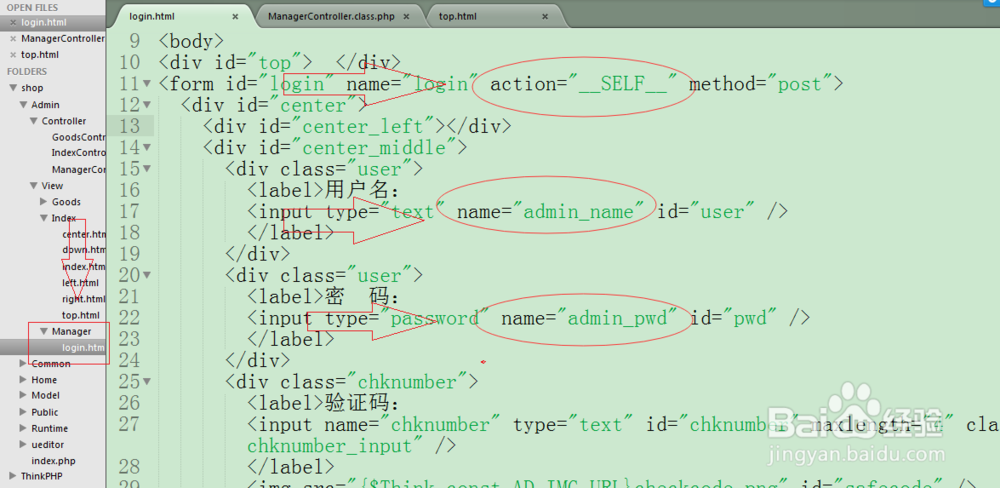Click line number 22 in gutter

[x=129, y=318]
